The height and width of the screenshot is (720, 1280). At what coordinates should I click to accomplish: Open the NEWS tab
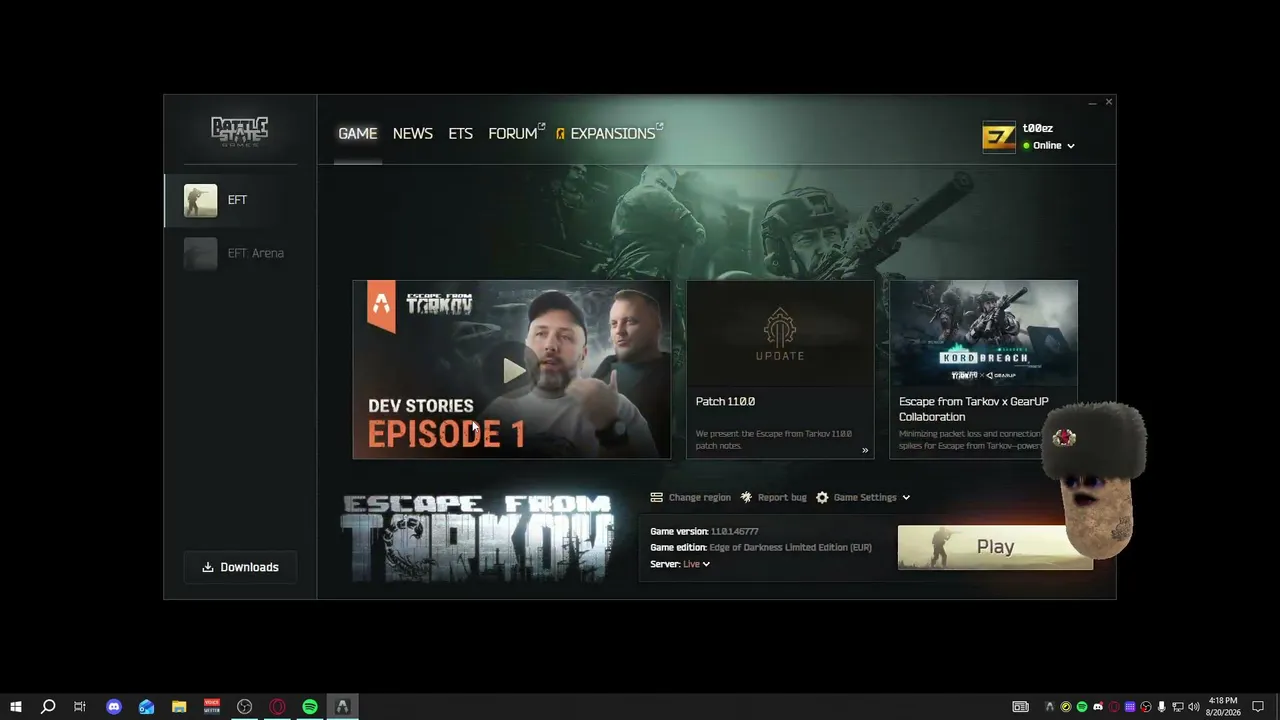click(413, 134)
